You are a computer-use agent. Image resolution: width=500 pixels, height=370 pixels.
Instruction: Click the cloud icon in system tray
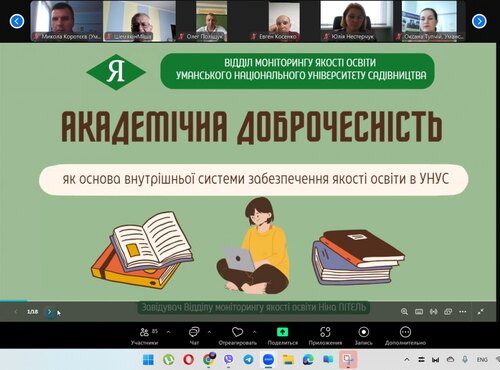pyautogui.click(x=450, y=360)
